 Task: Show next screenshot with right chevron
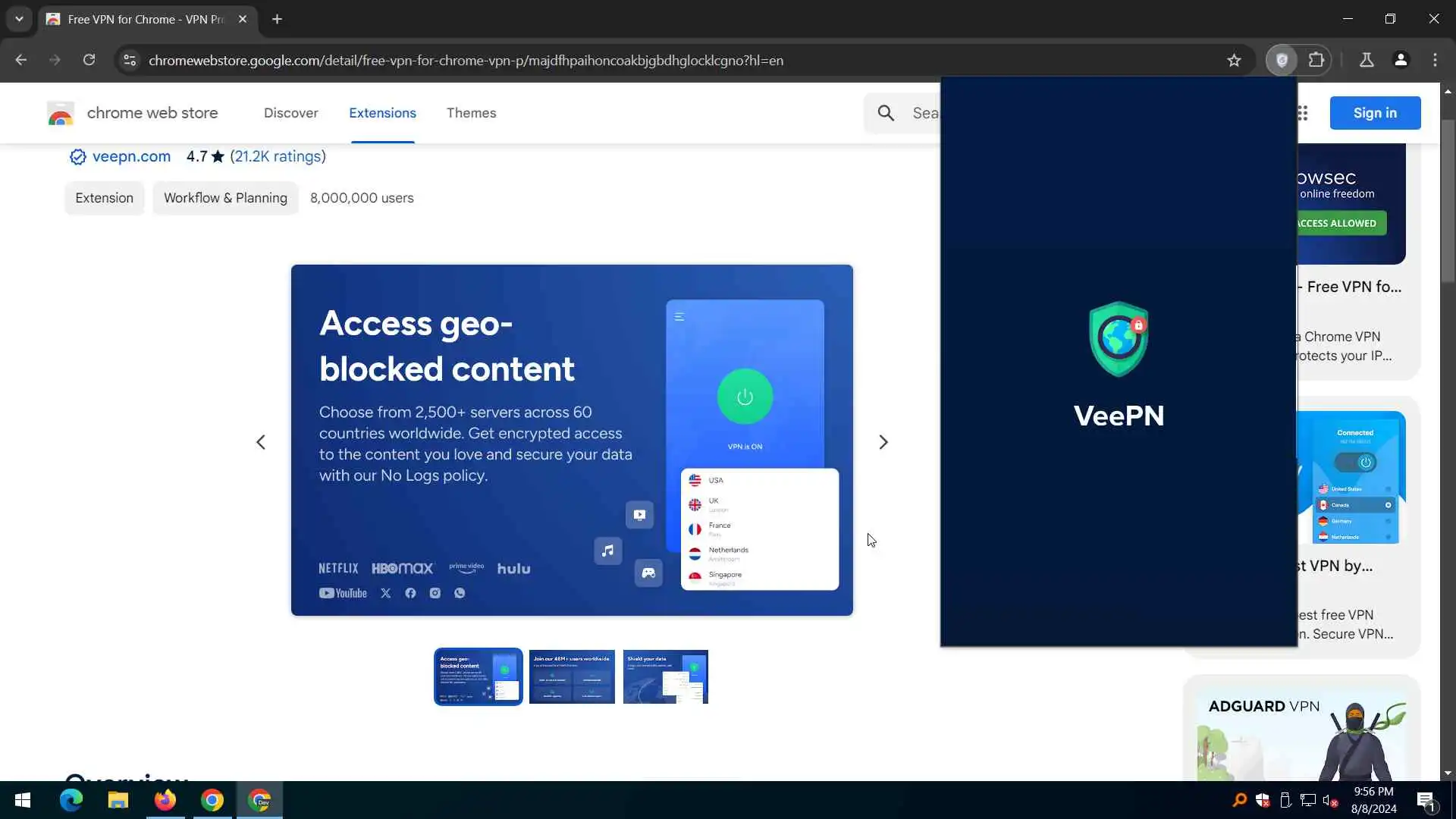tap(883, 442)
